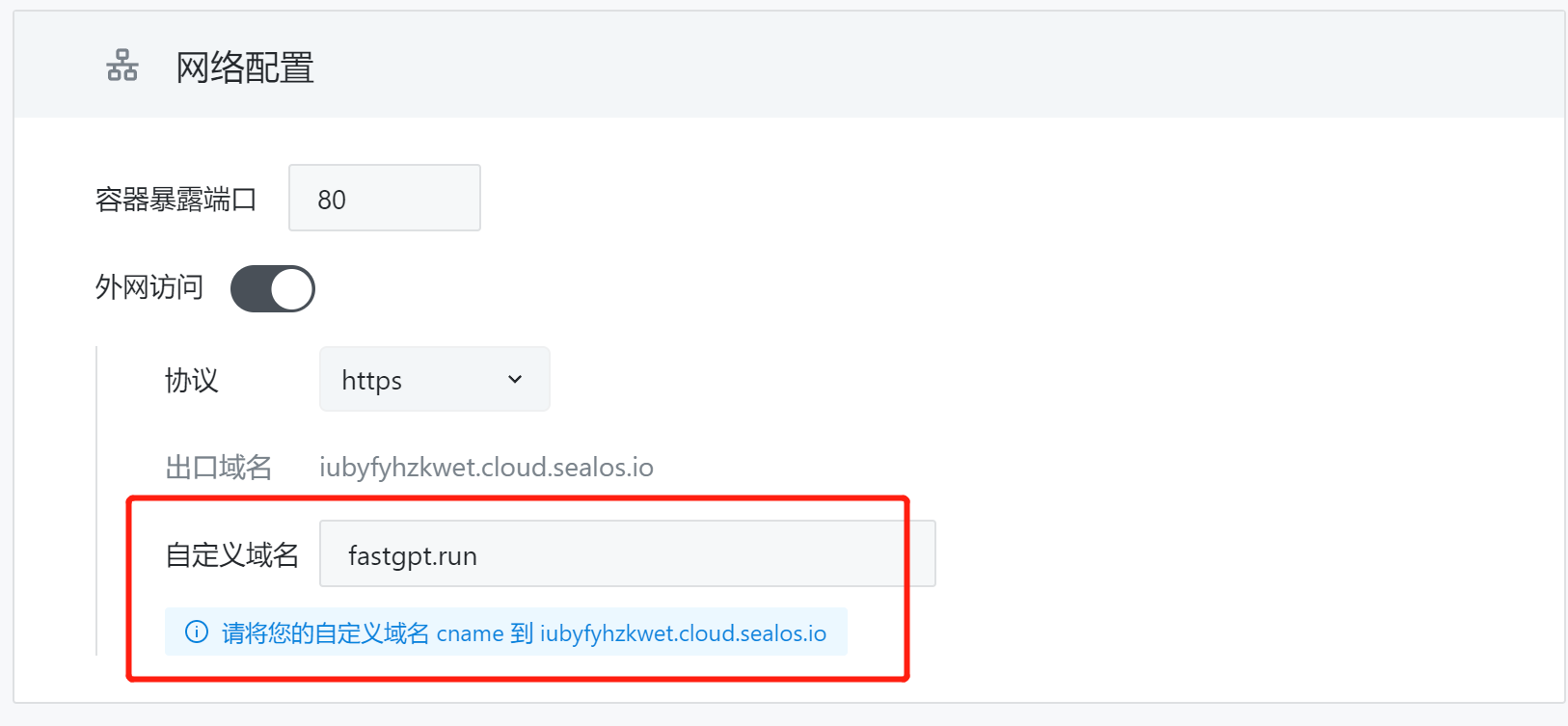Screen dimensions: 1568x726
Task: Click empty area of gray 网络配置 header bar
Action: 916,66
